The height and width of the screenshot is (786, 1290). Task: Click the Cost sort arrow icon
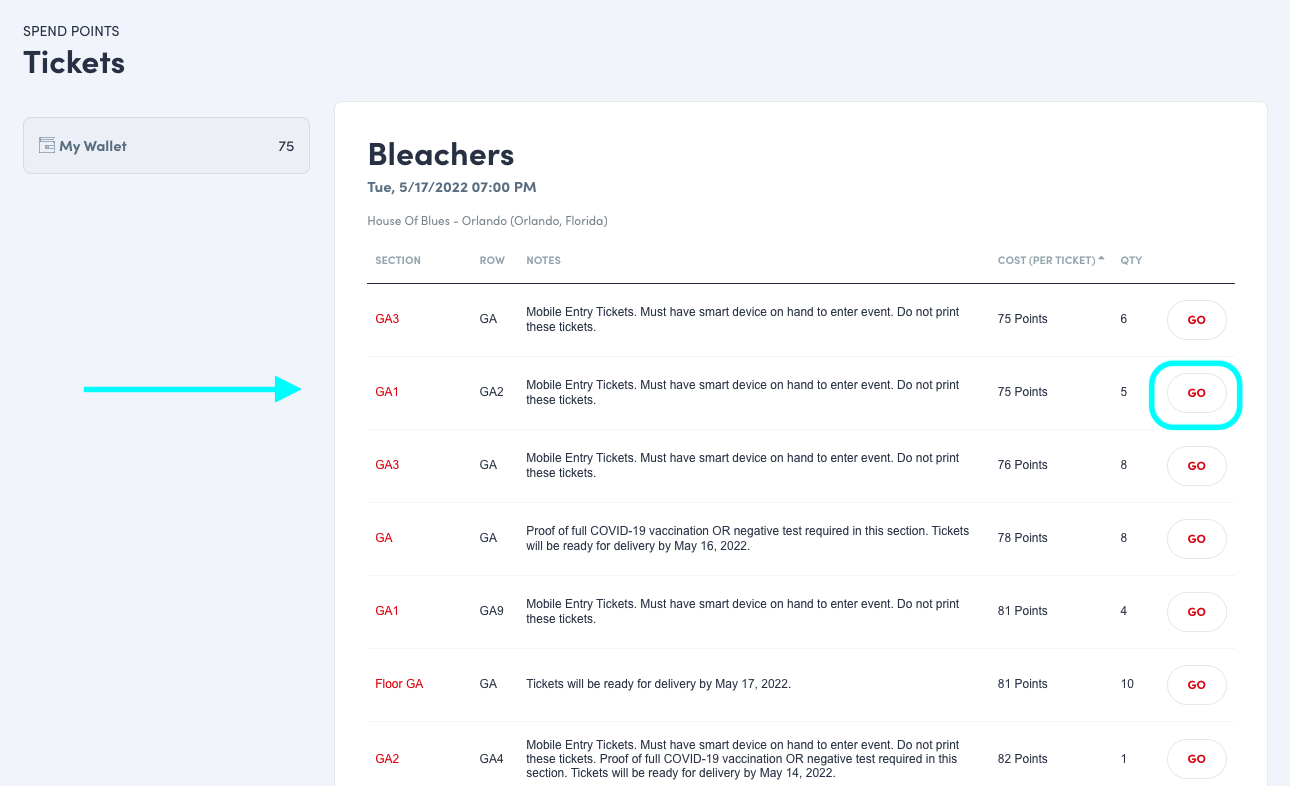tap(1101, 259)
